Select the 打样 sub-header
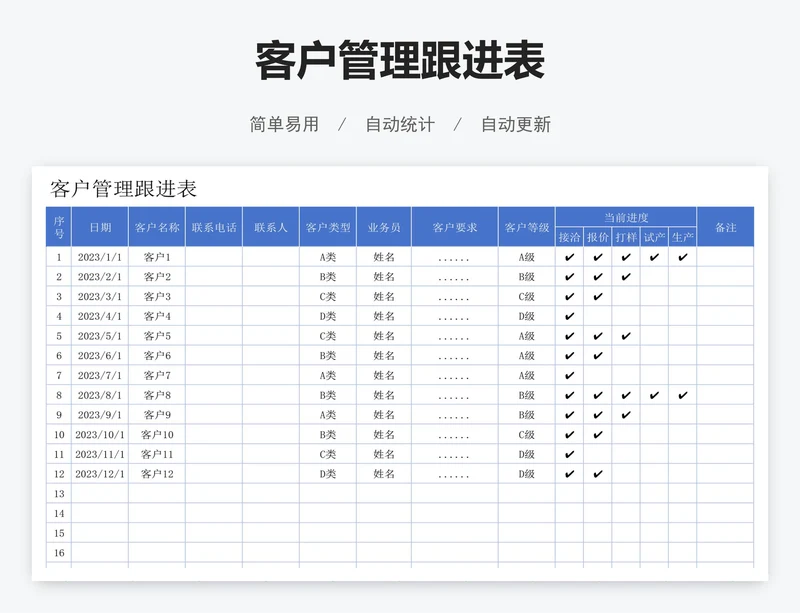 tap(626, 237)
